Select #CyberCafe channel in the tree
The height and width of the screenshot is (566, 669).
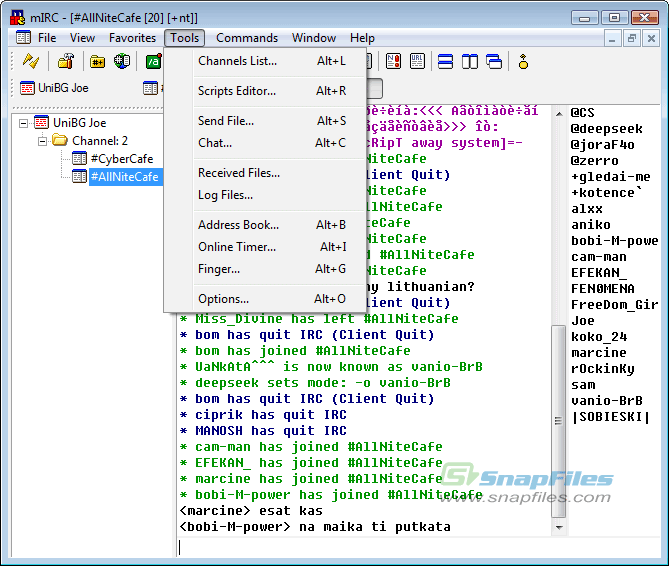[120, 159]
